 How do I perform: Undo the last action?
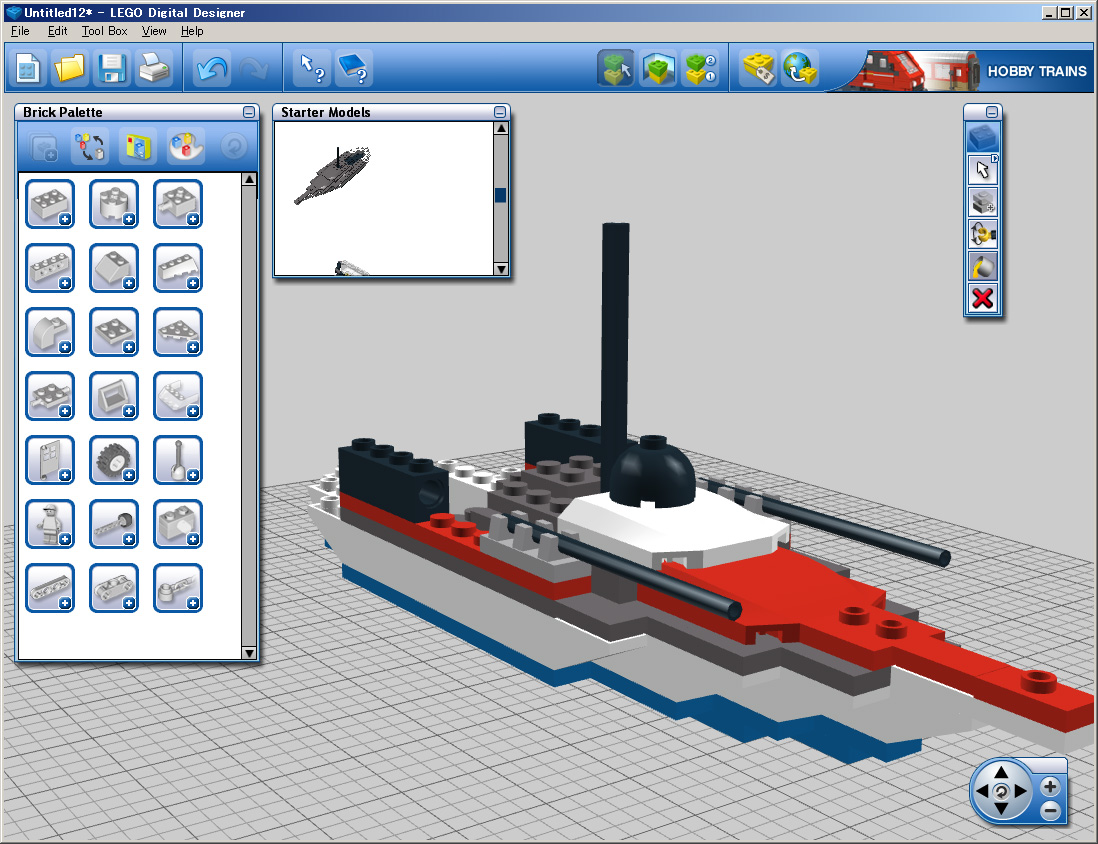(211, 69)
